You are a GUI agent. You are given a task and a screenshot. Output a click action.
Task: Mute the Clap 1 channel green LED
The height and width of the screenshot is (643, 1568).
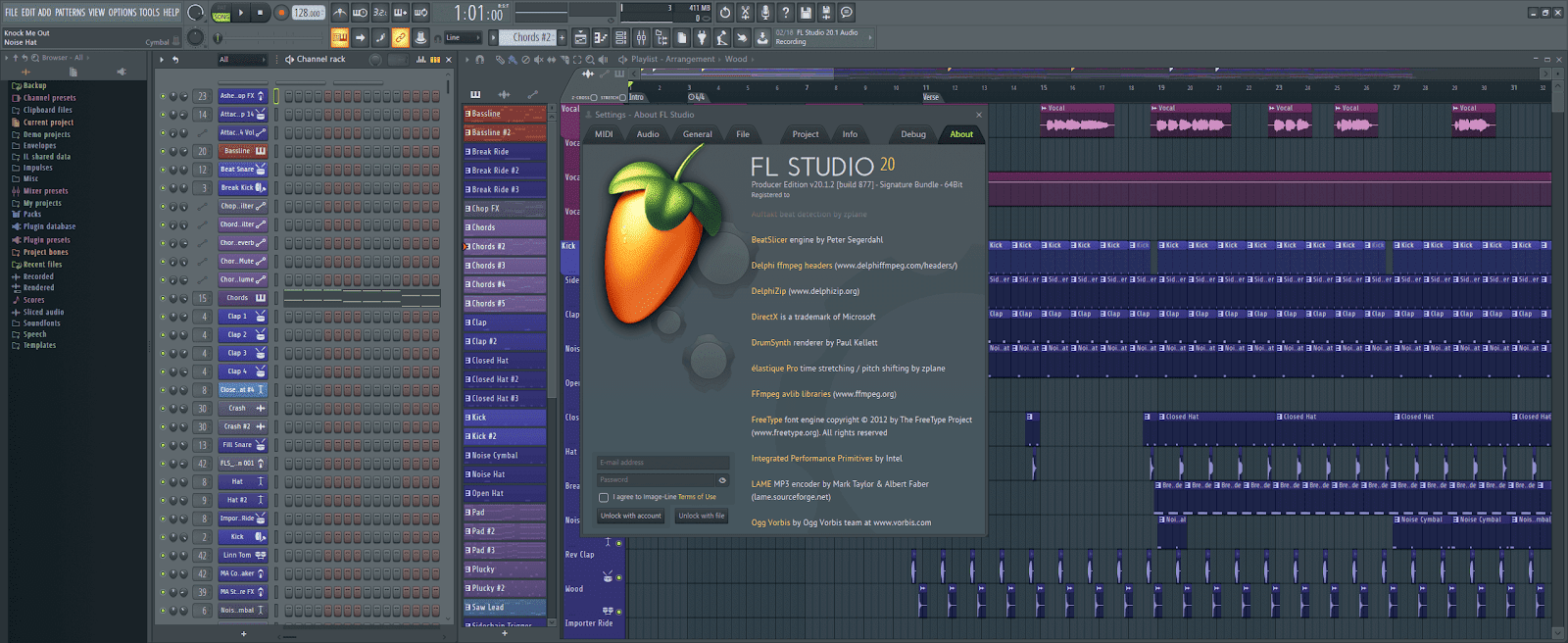point(163,317)
